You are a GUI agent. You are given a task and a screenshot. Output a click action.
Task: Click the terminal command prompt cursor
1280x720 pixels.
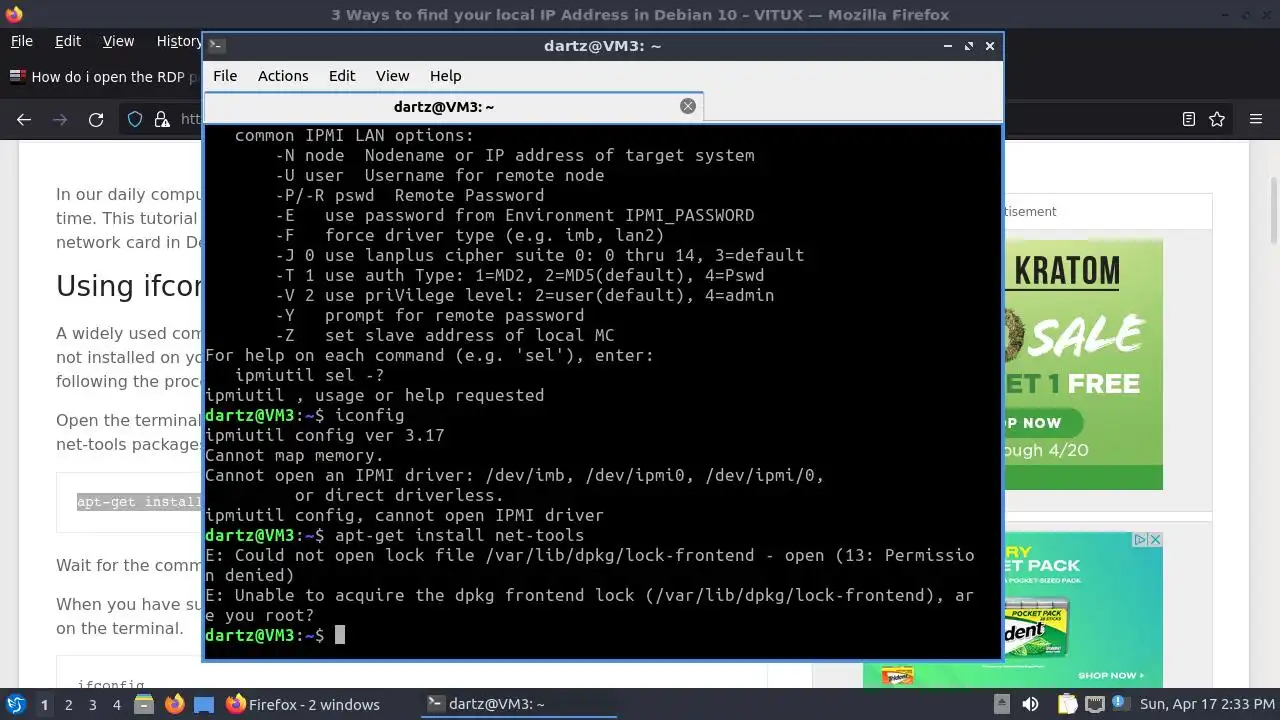tap(340, 635)
